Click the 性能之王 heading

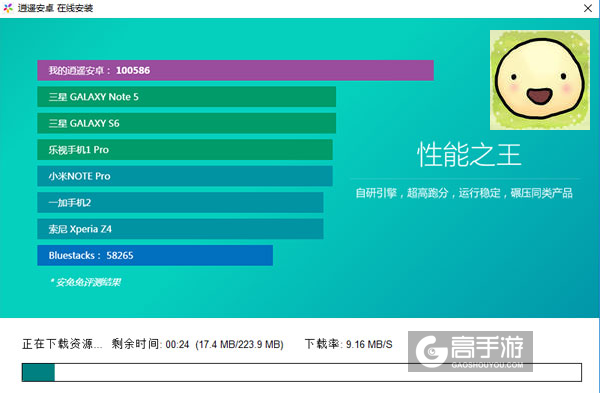pos(469,155)
